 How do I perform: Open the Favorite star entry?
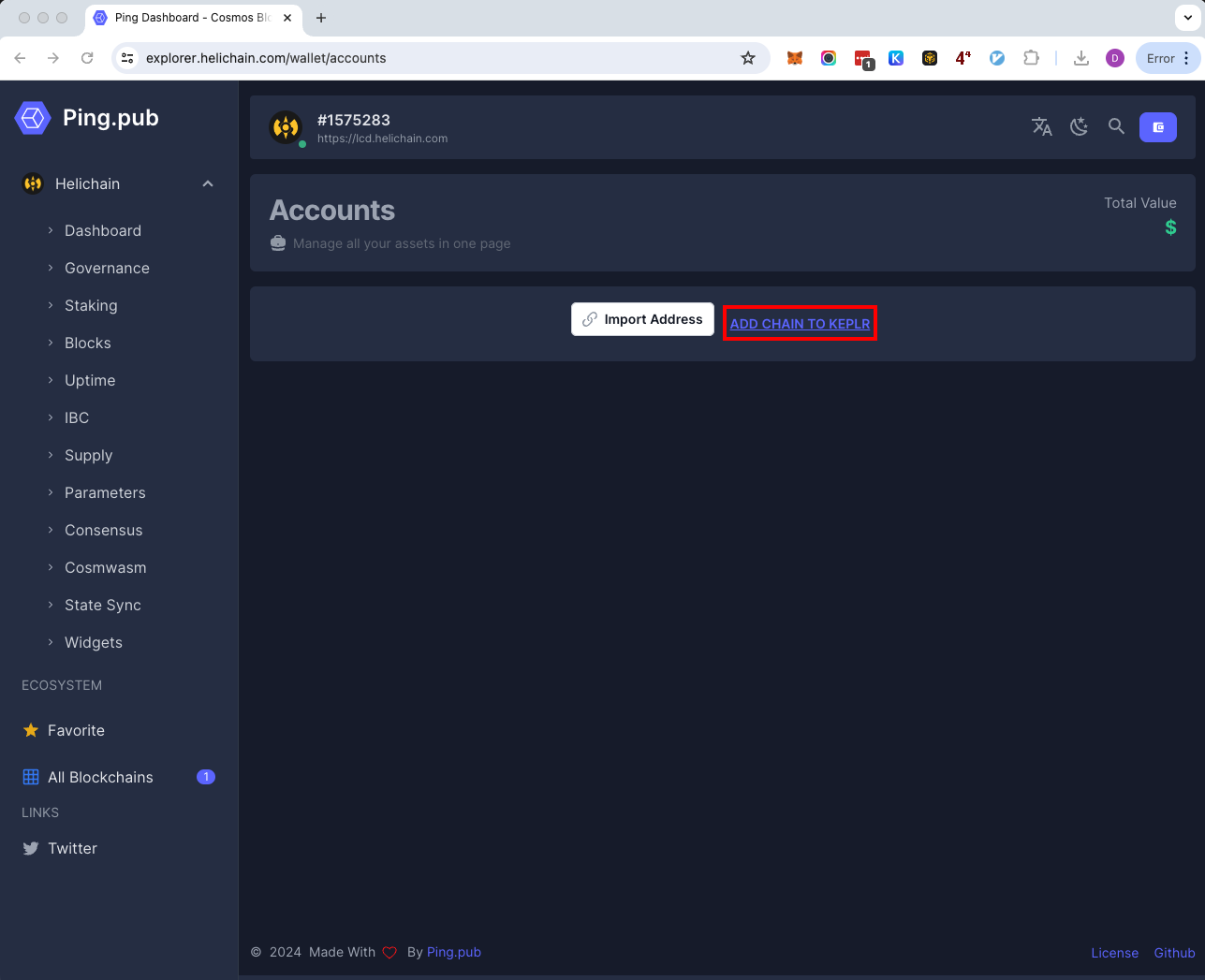pyautogui.click(x=76, y=731)
